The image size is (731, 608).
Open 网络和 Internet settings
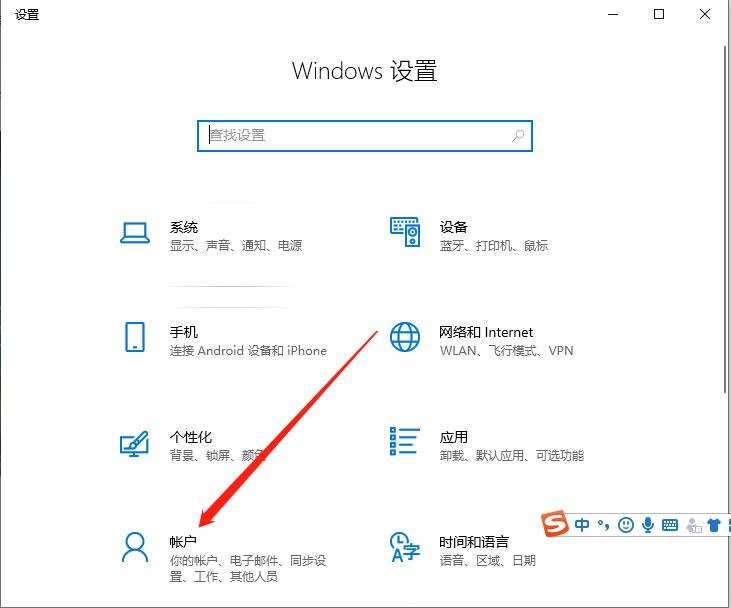[486, 332]
